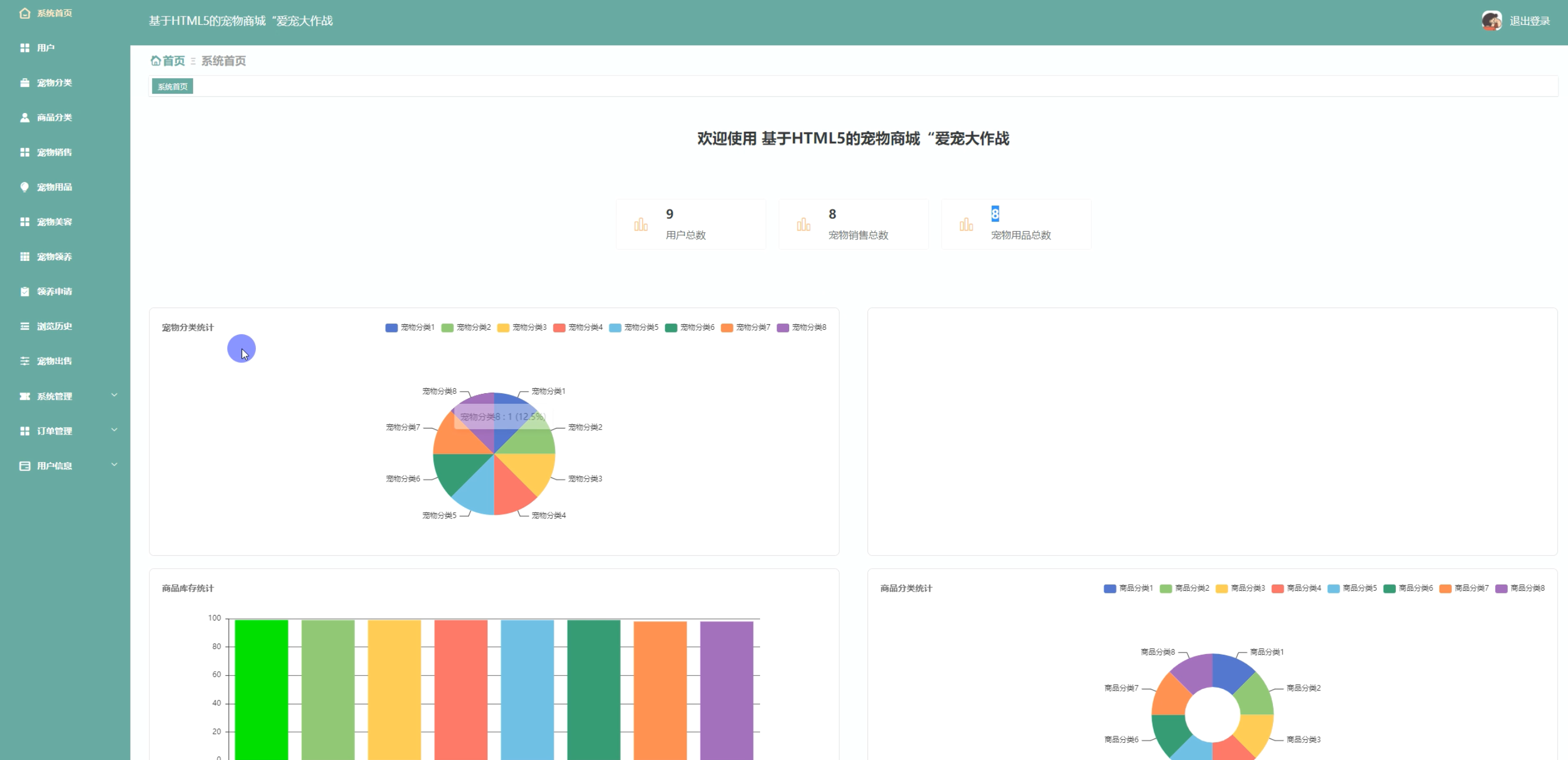Viewport: 1568px width, 760px height.
Task: Click the purple last stock bar
Action: 727,690
